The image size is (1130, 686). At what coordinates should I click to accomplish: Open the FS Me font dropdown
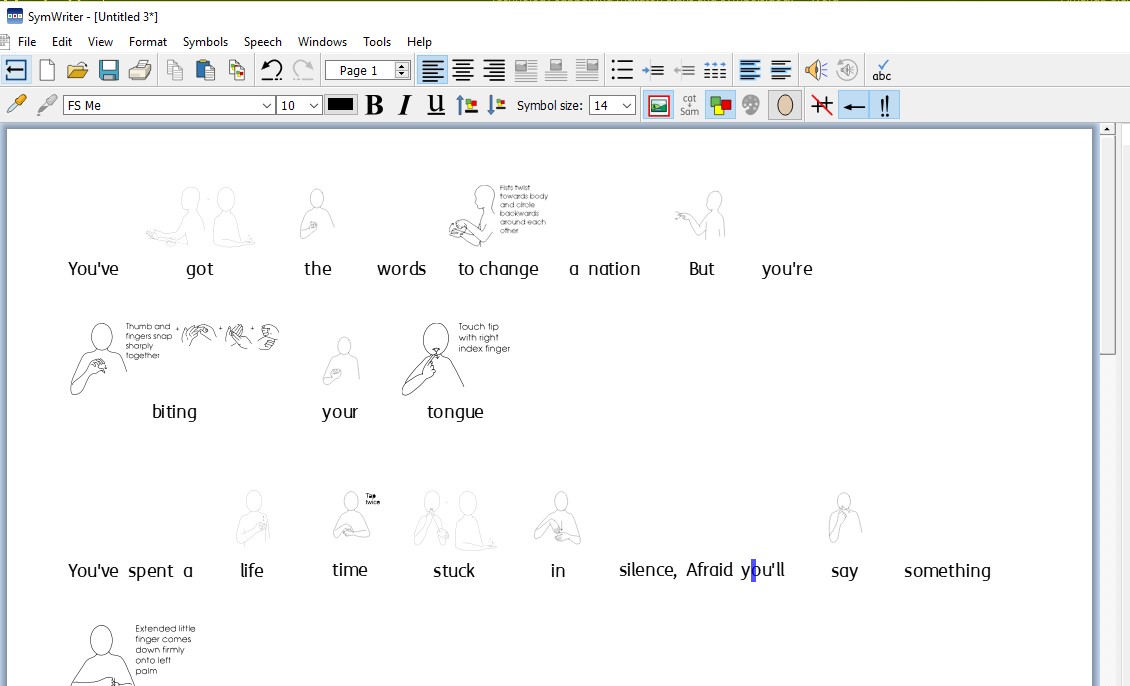(x=267, y=106)
